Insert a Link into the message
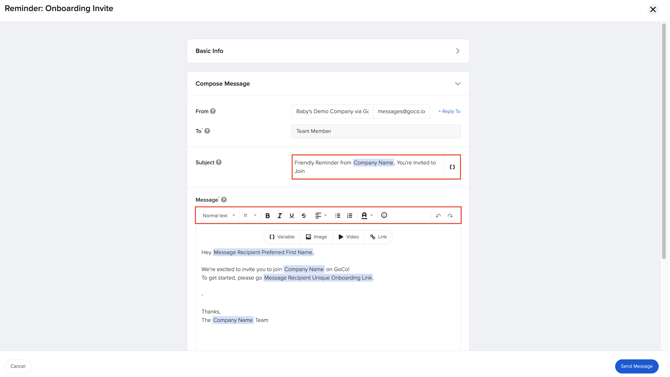Screen dimensions: 670x377 coord(378,237)
